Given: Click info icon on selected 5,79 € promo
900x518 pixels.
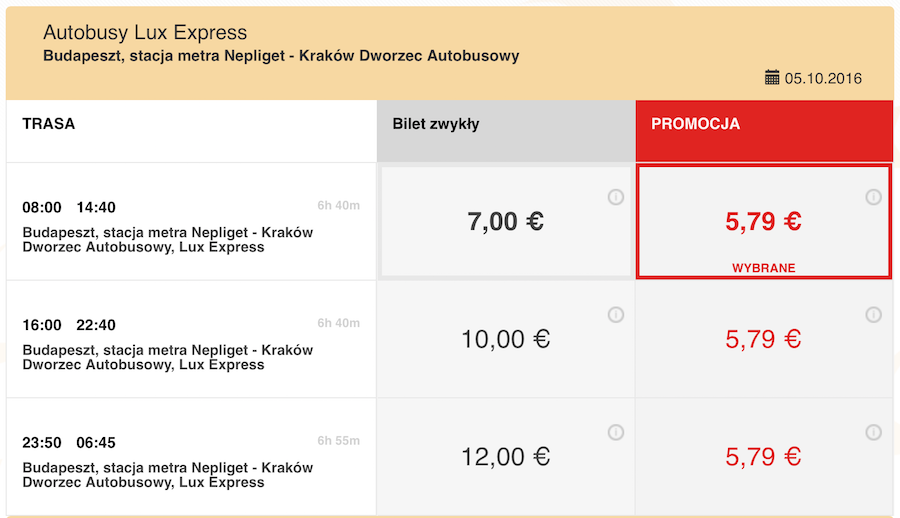Looking at the screenshot, I should click(873, 197).
